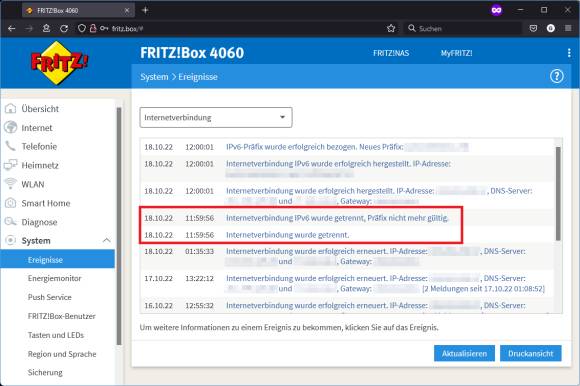Select Region und Sprache submenu item
The width and height of the screenshot is (580, 386).
tap(62, 354)
